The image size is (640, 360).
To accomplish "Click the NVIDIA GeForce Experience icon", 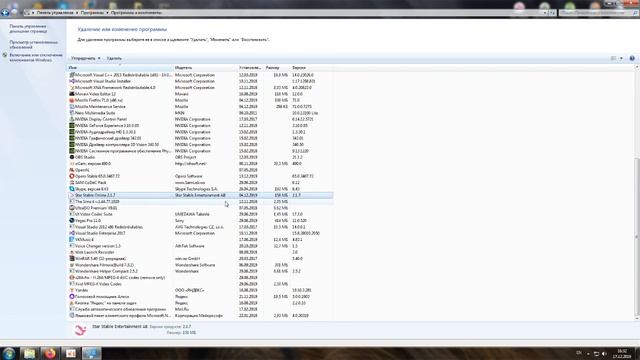I will 72,125.
